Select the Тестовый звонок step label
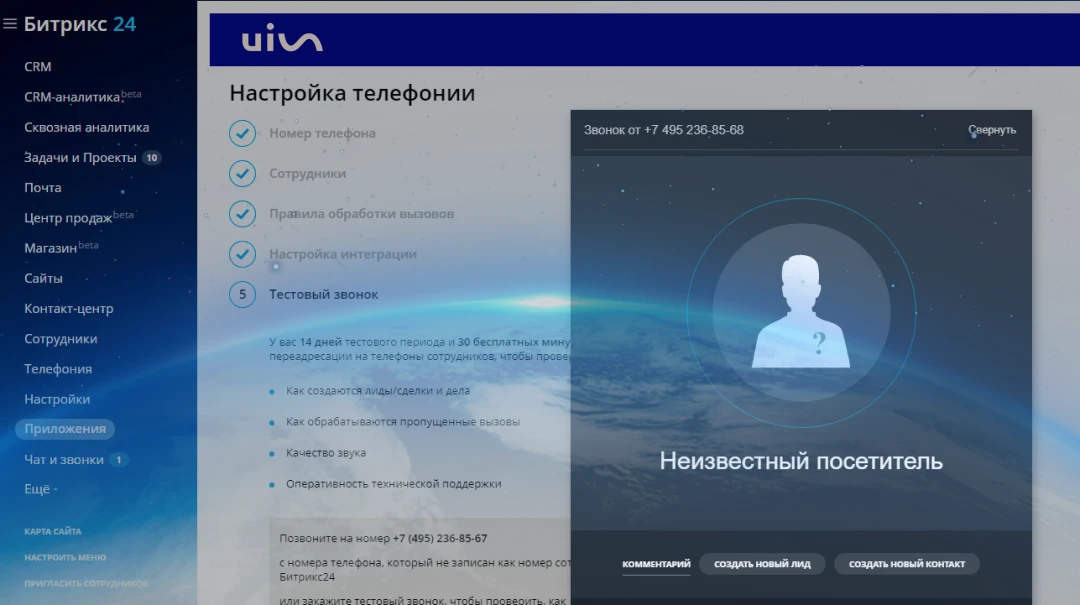1080x605 pixels. click(324, 295)
